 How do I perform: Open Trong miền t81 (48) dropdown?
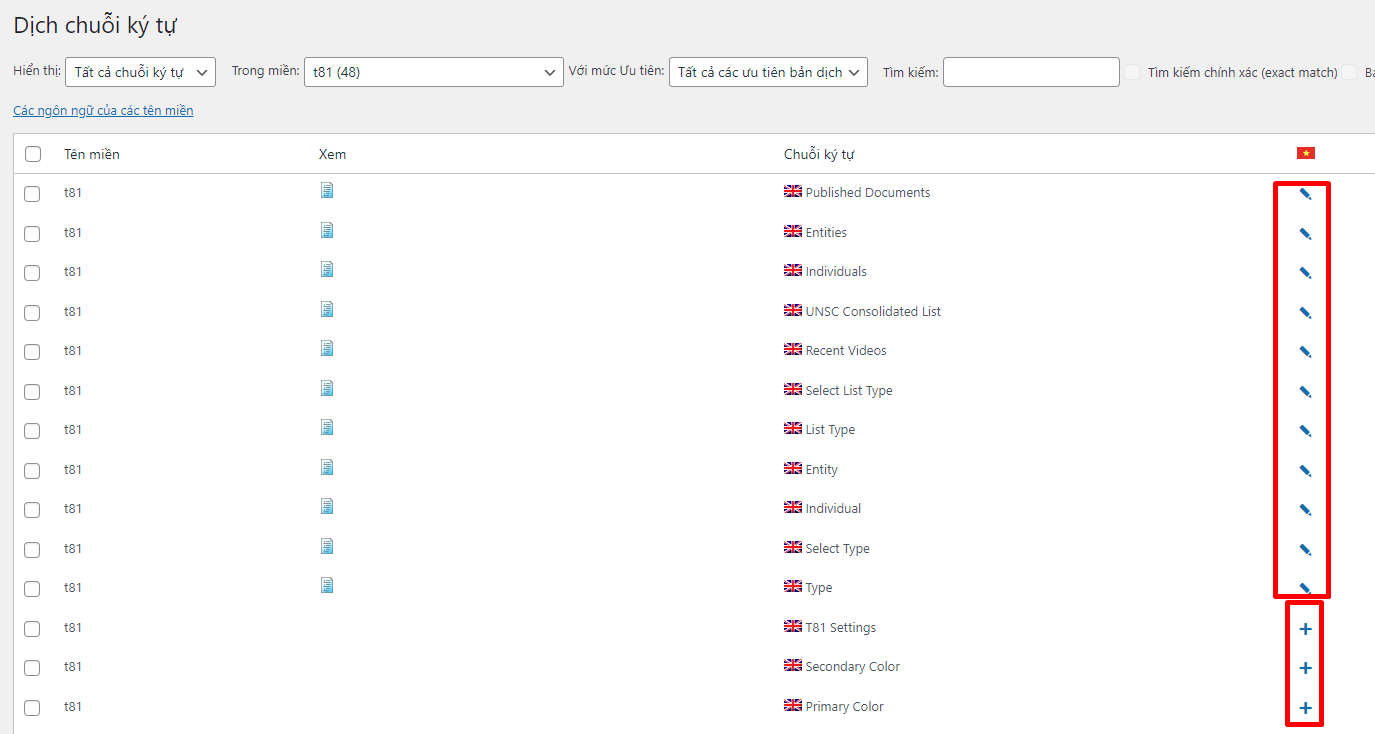[433, 72]
